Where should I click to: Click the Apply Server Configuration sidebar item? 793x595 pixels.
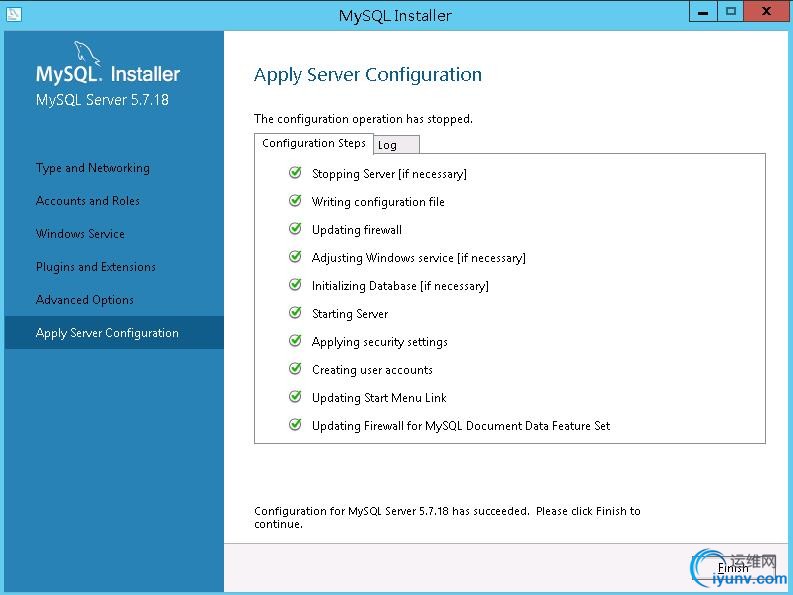tap(107, 333)
